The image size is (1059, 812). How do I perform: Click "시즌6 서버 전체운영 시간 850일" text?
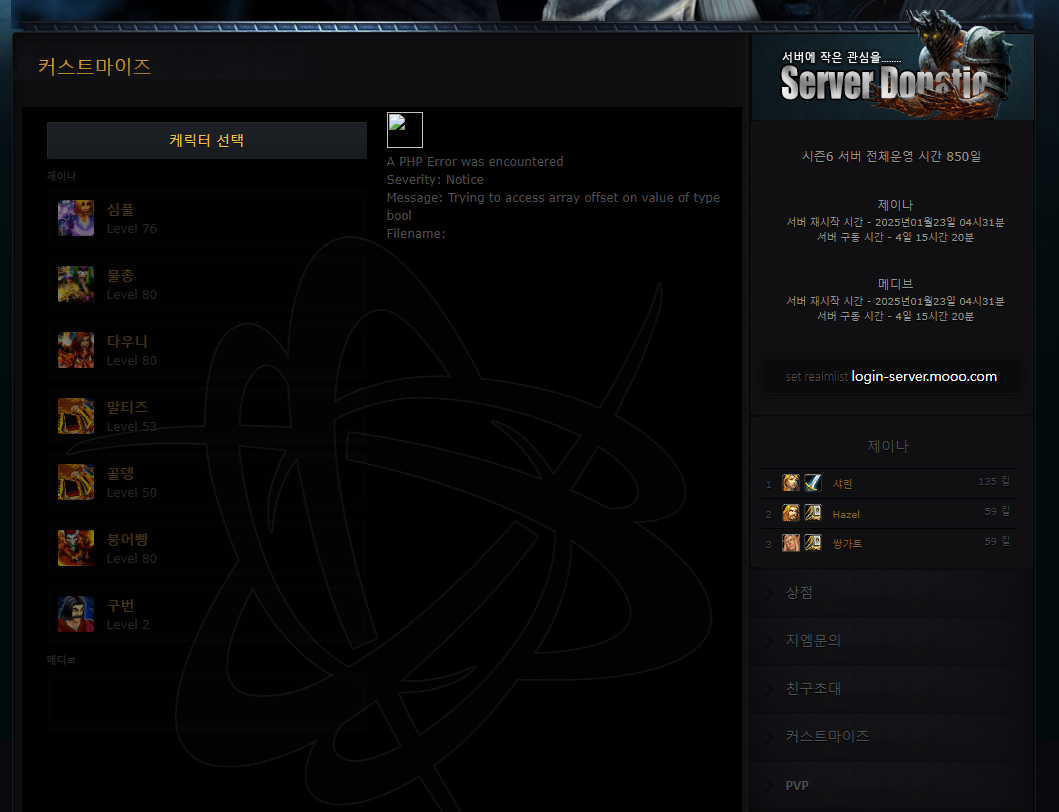pos(892,156)
